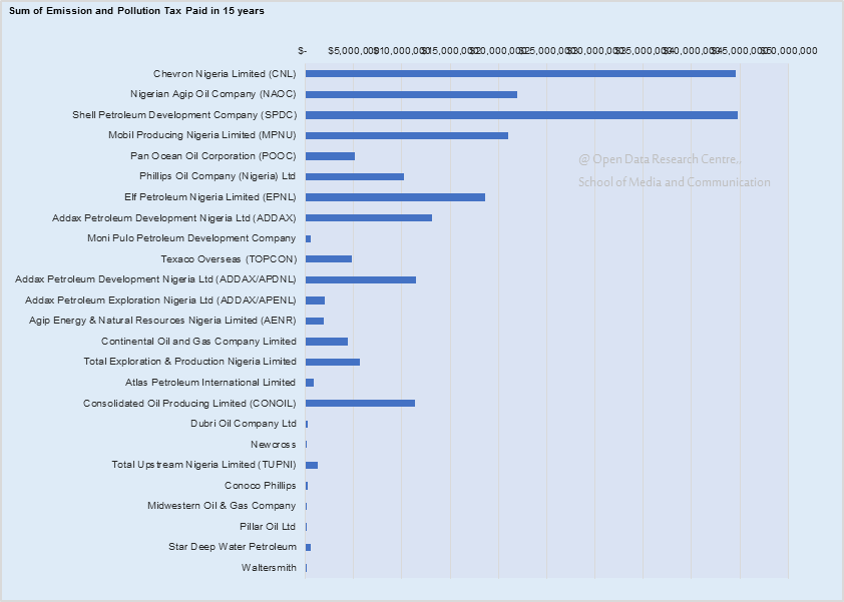Select the ADDAX/APENL bar
844x602 pixels.
[x=315, y=300]
